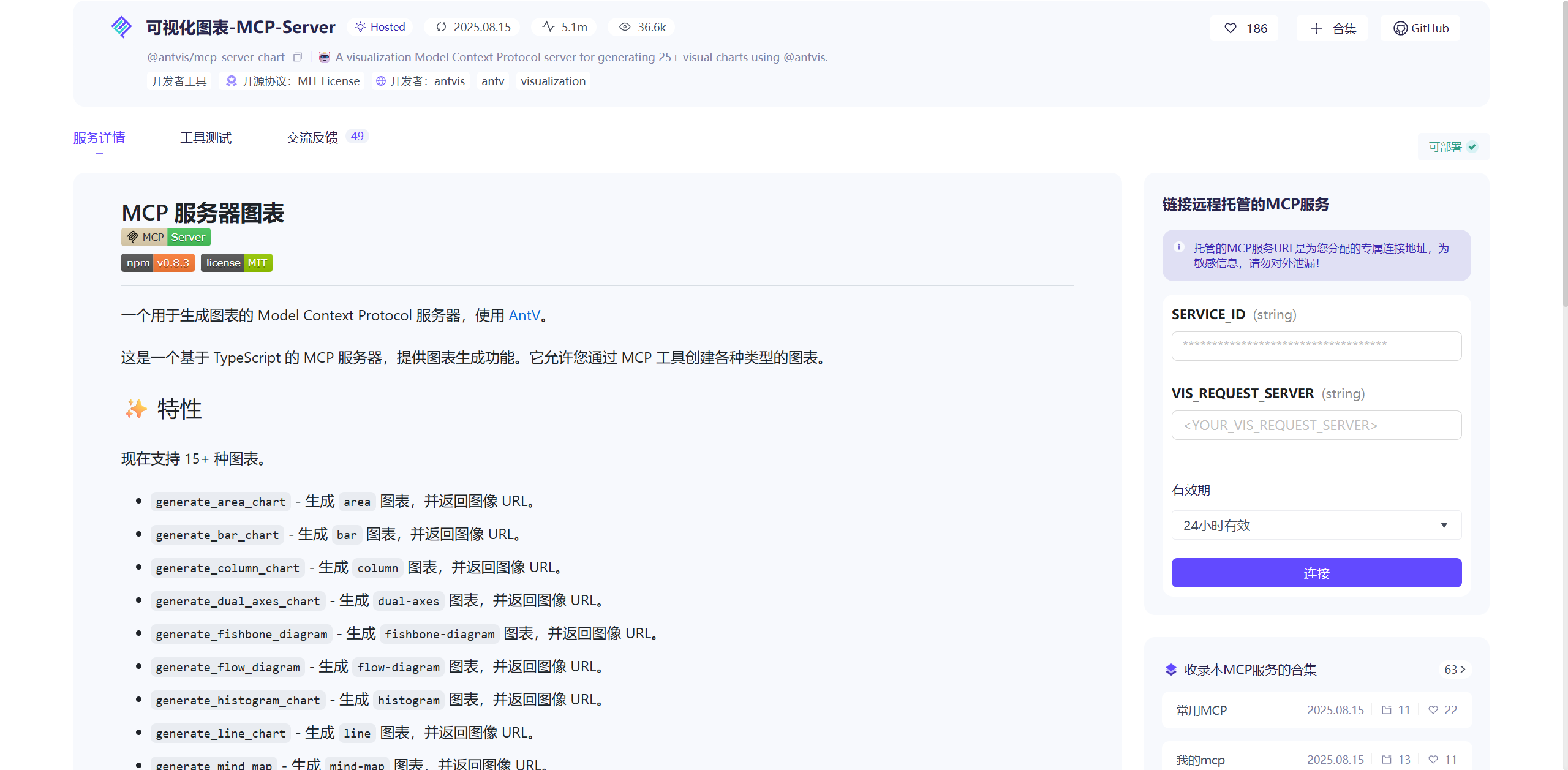Screen dimensions: 1568x770
Task: Click generate_area_chart code text
Action: tap(221, 502)
